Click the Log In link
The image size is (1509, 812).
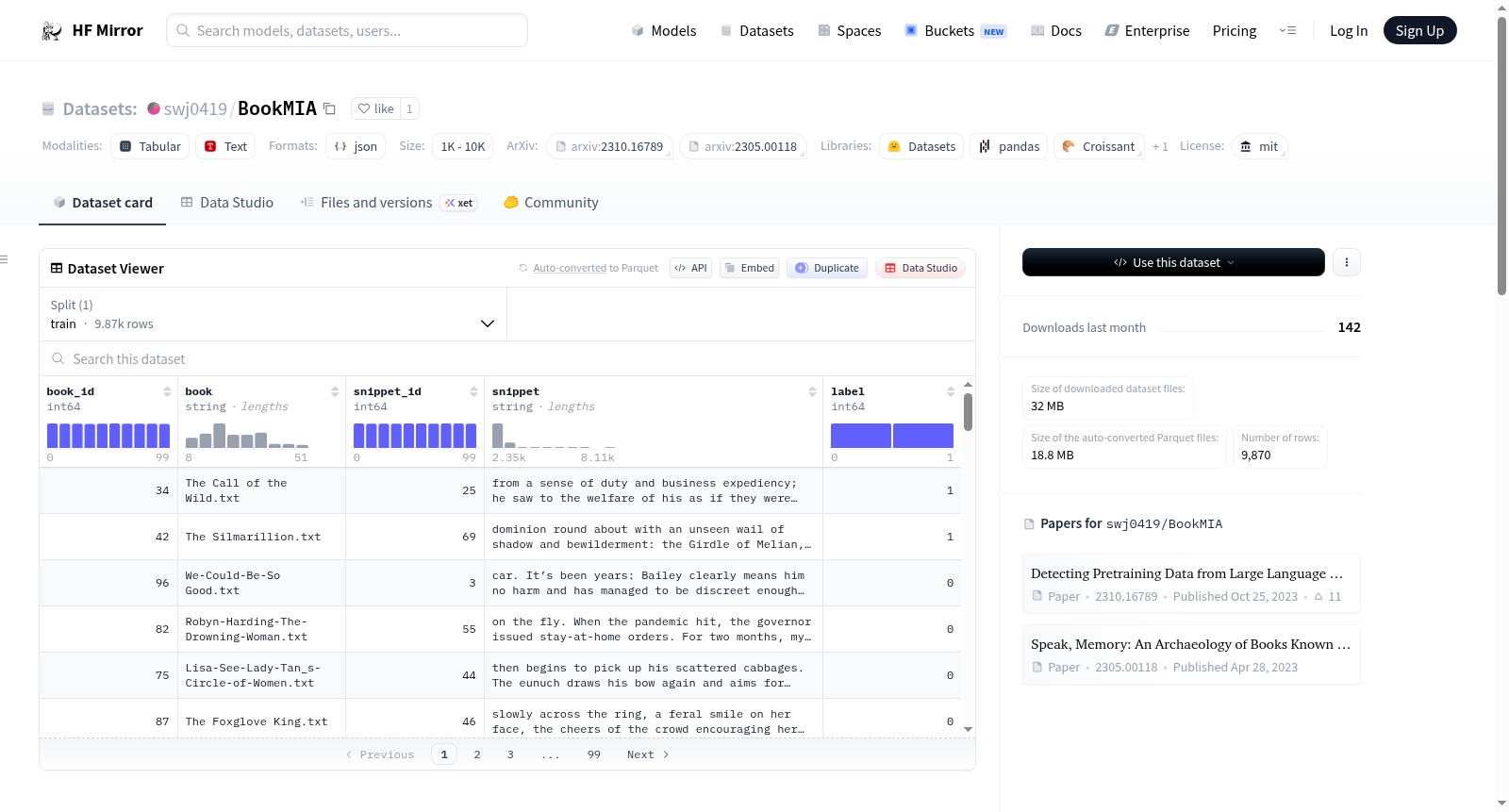1349,31
